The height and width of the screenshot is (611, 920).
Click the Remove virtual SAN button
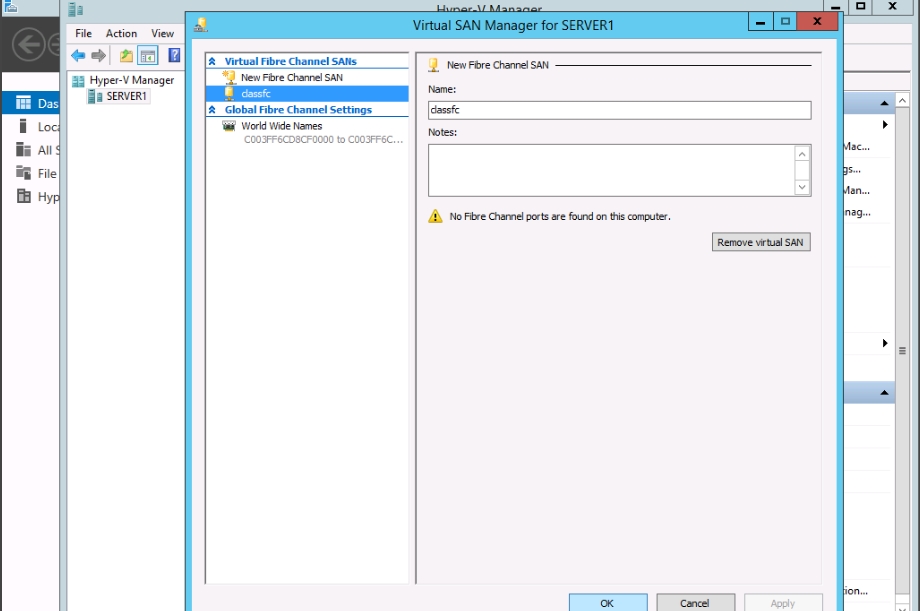(x=761, y=242)
